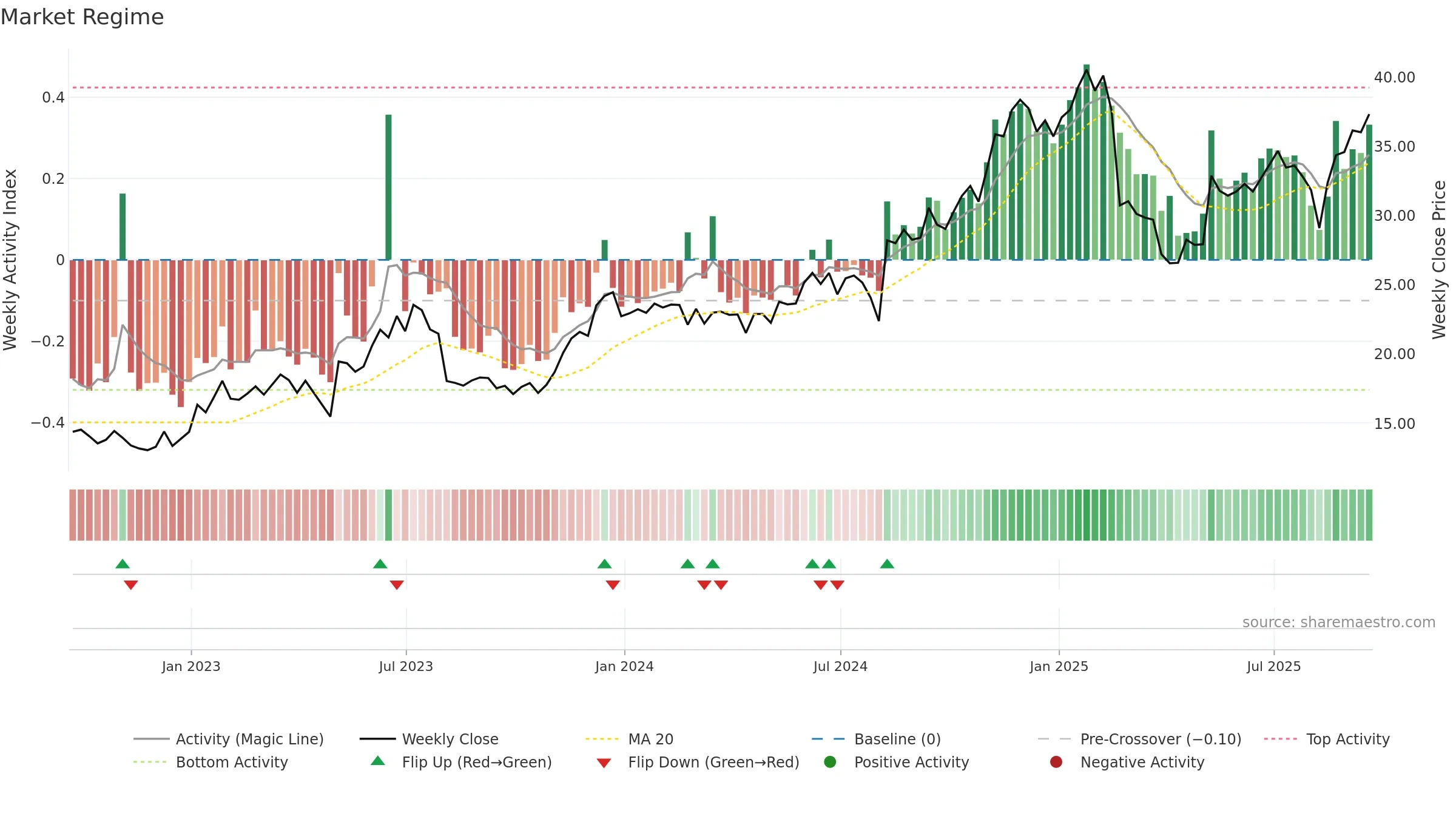Click the 25.00 right axis price label
Screen dimensions: 1456x819
(1394, 285)
